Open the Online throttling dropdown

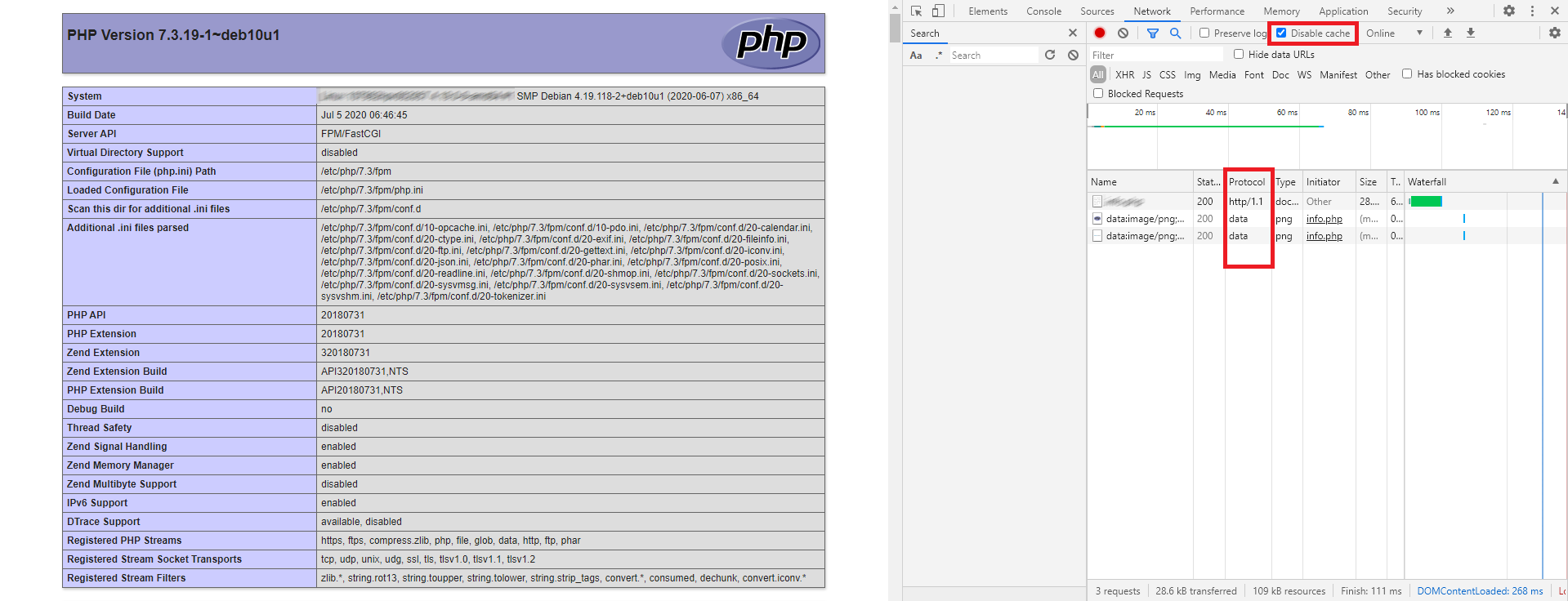click(1395, 33)
